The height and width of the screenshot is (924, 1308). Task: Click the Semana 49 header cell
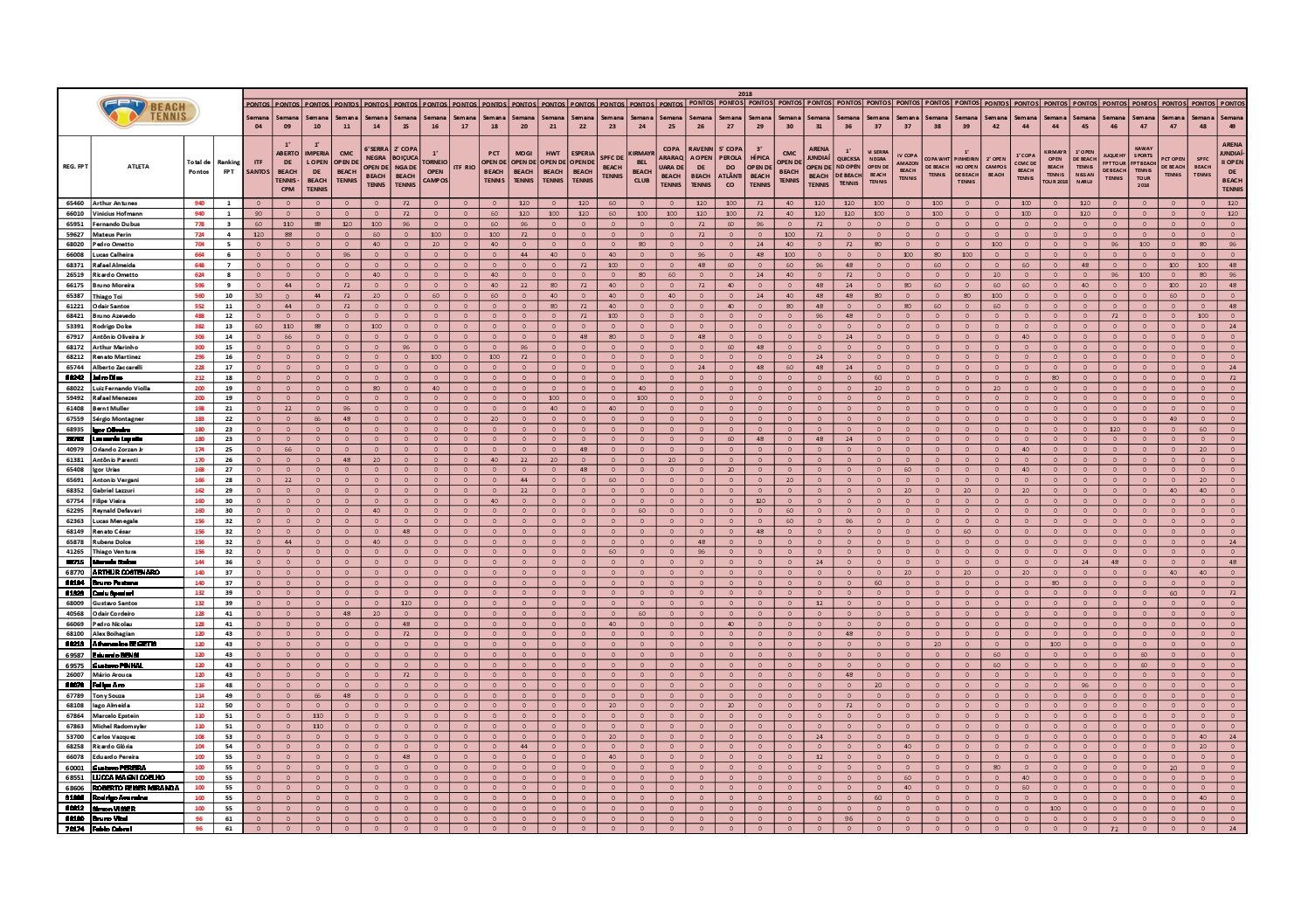pos(1232,121)
